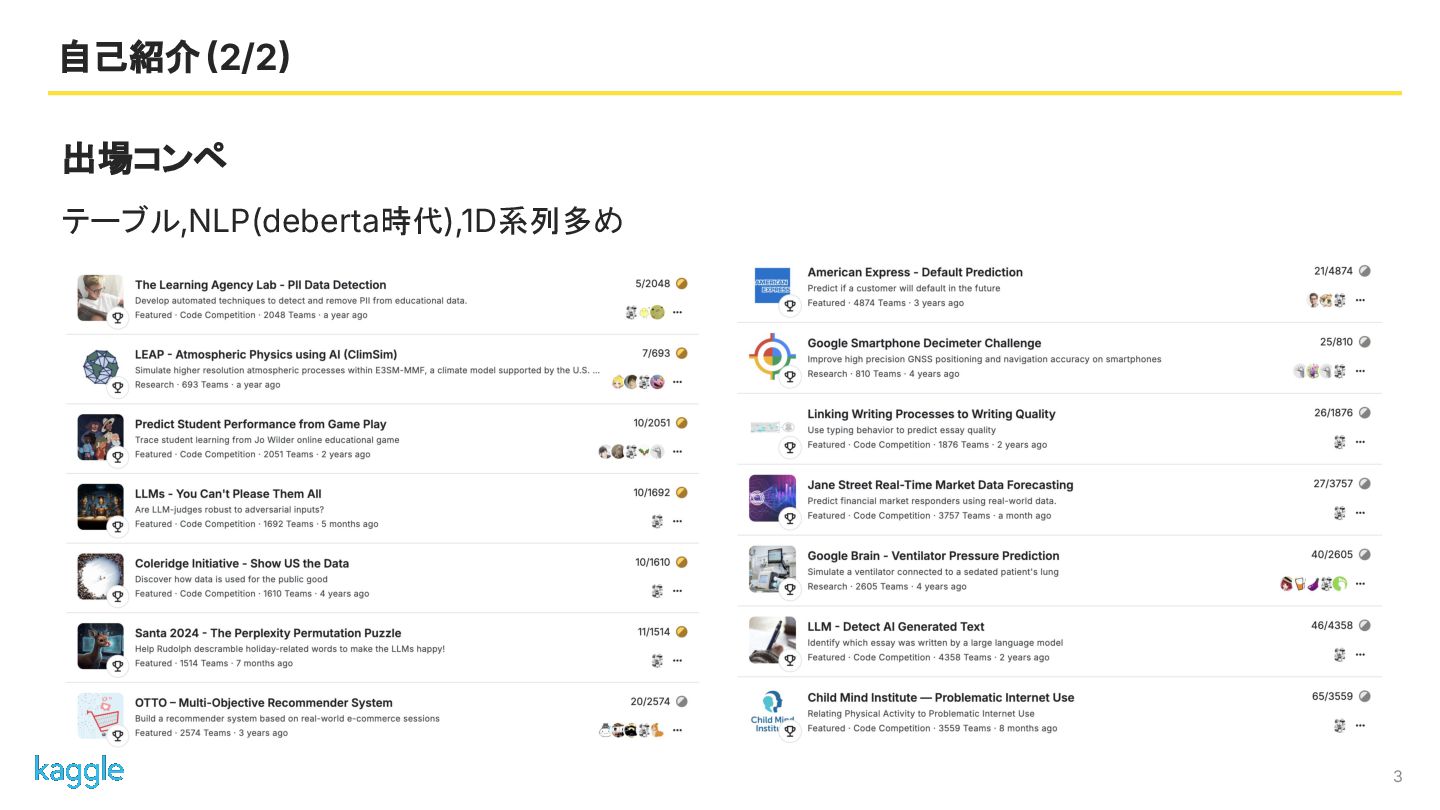Click the LEAP ClimSim competition thumbnail
Screen dimensions: 1440x810
click(x=100, y=368)
